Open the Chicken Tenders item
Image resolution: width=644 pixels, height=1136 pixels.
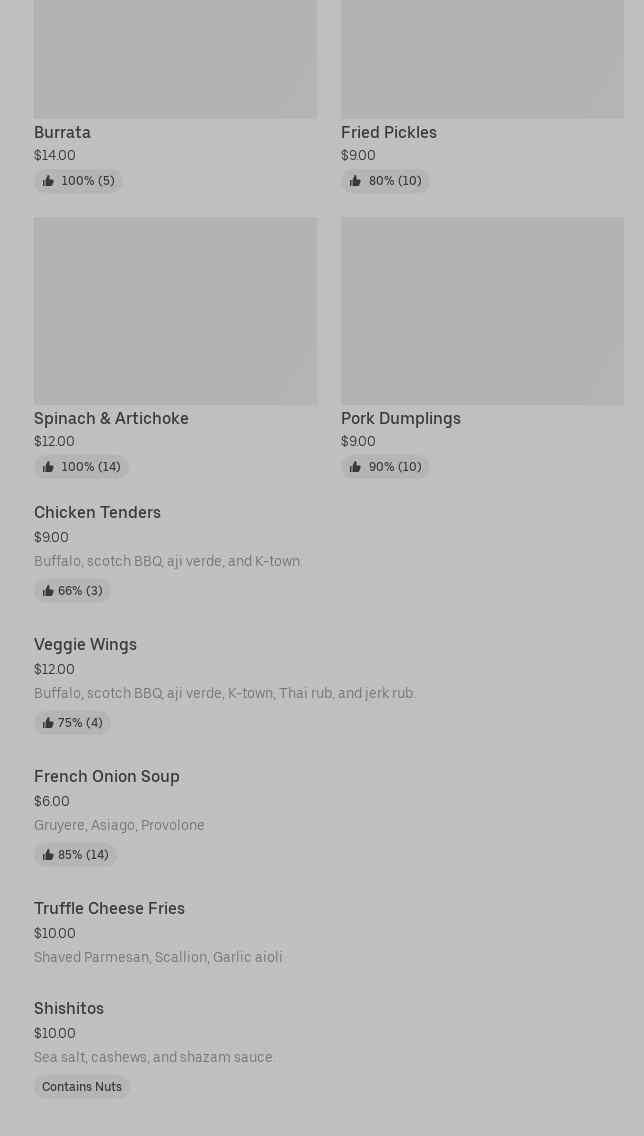(97, 512)
